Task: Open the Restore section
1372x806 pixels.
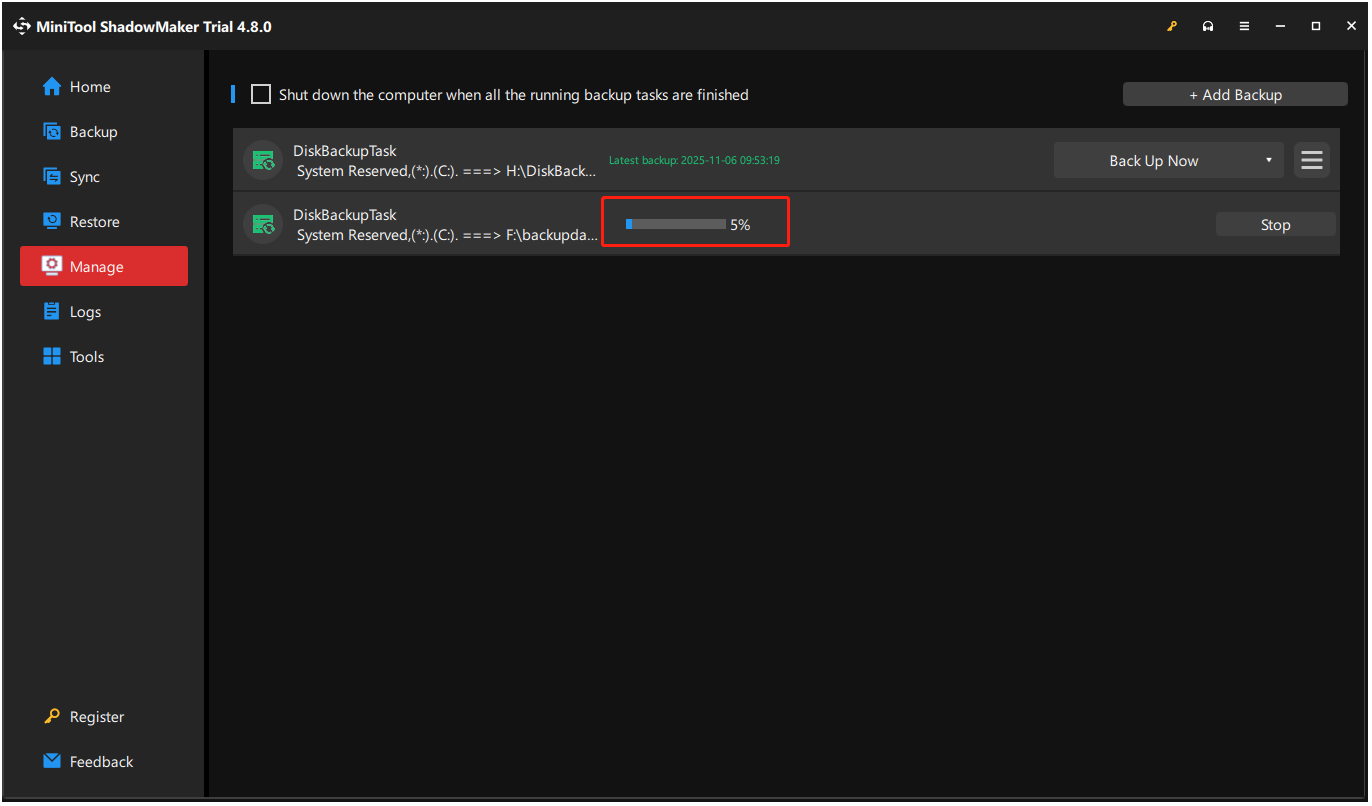Action: (x=93, y=221)
